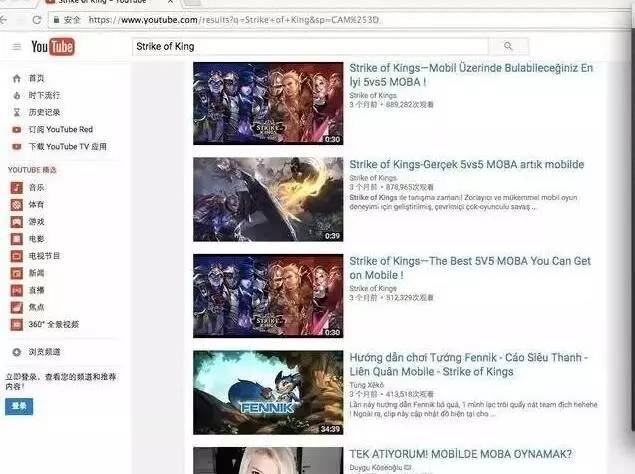
Task: Click the 0:39 duration video thumbnail
Action: [268, 199]
